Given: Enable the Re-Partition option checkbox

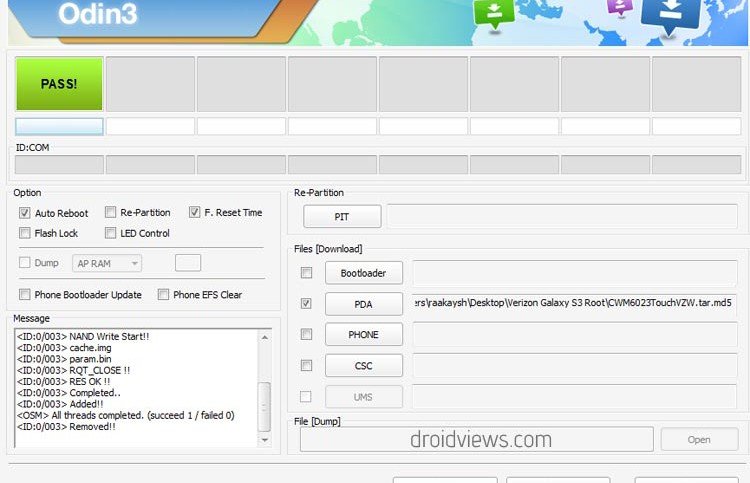Looking at the screenshot, I should [x=110, y=212].
